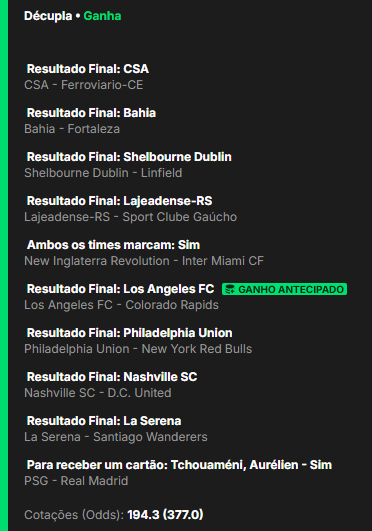Open Shelbourne Dublin - Linfield match
Viewport: 372px width, 531px height.
point(103,173)
